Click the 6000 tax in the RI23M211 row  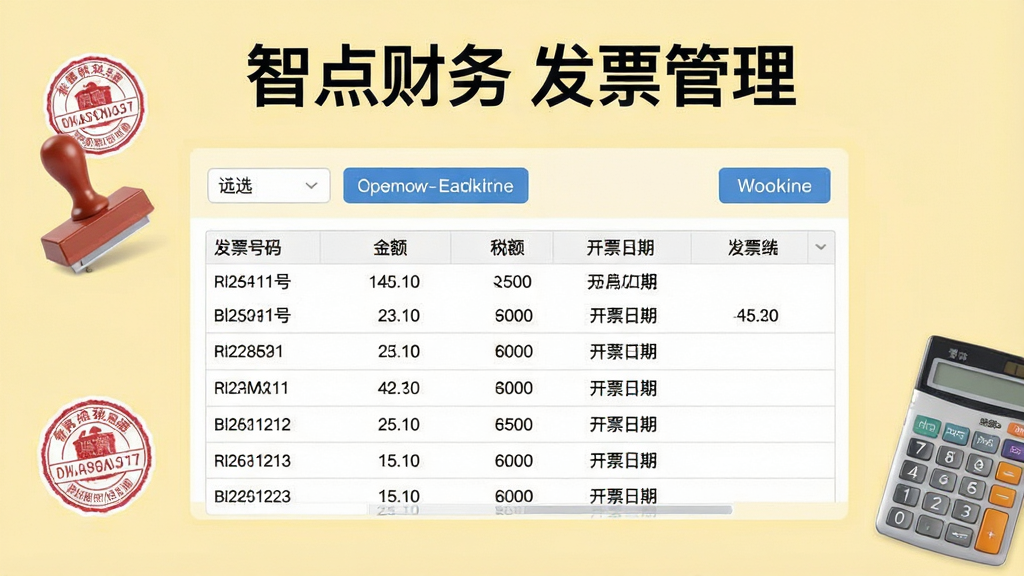pyautogui.click(x=514, y=389)
